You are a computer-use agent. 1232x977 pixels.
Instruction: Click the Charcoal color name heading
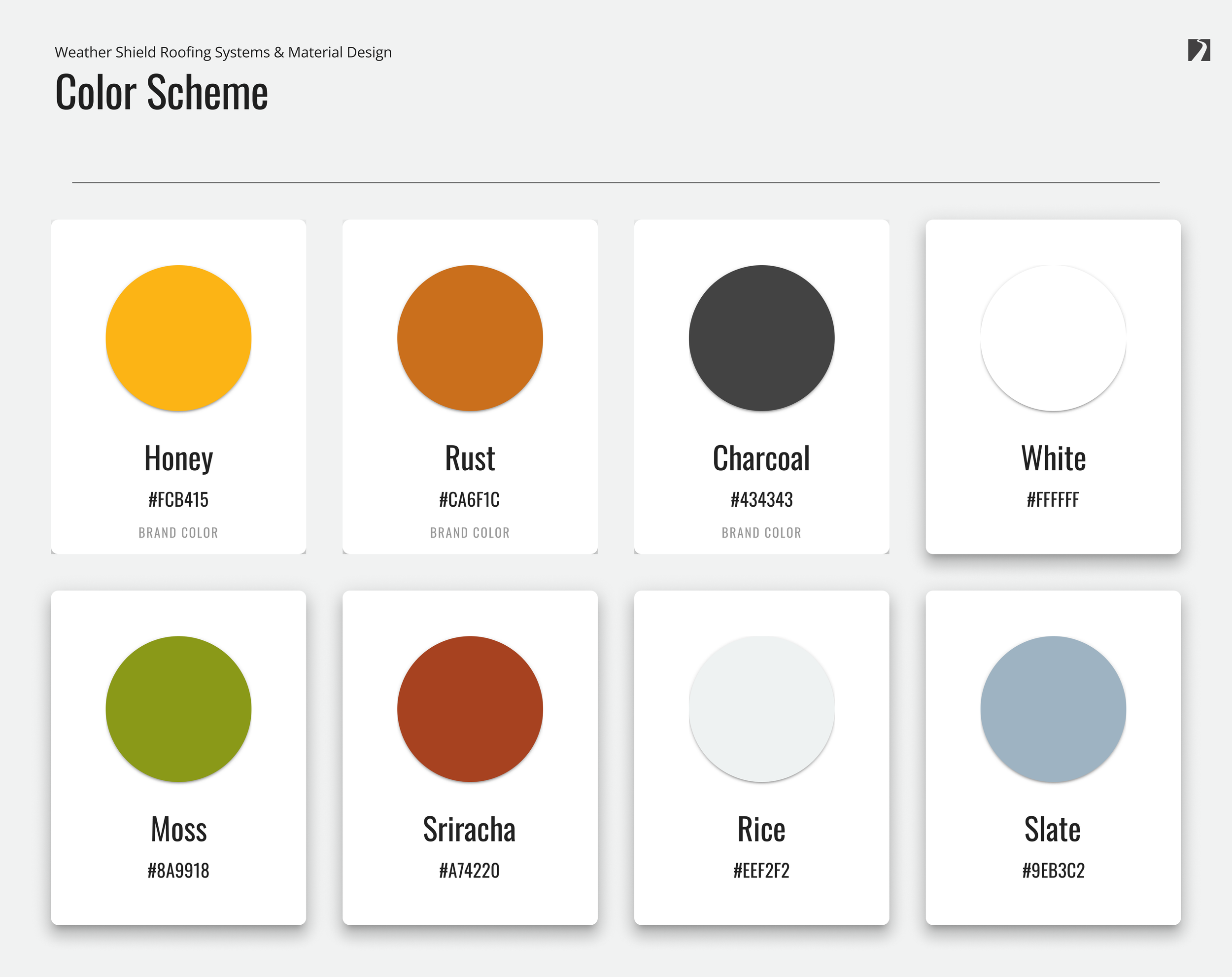coord(761,458)
